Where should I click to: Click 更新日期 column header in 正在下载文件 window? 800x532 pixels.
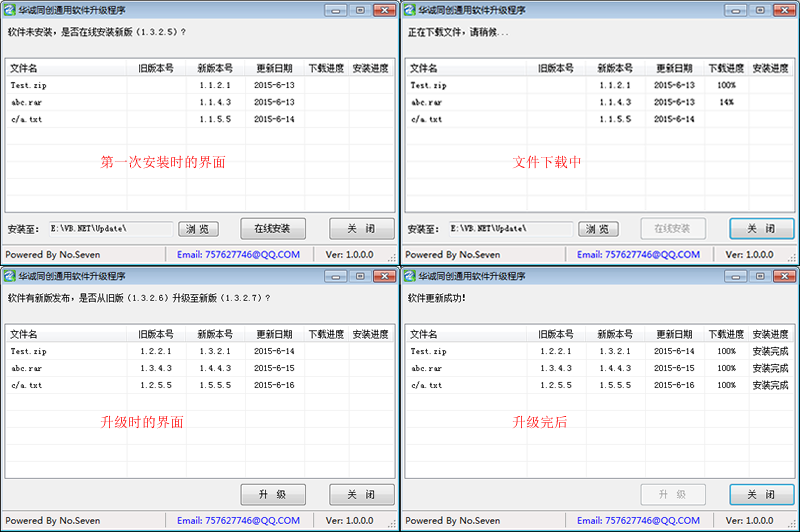(674, 68)
